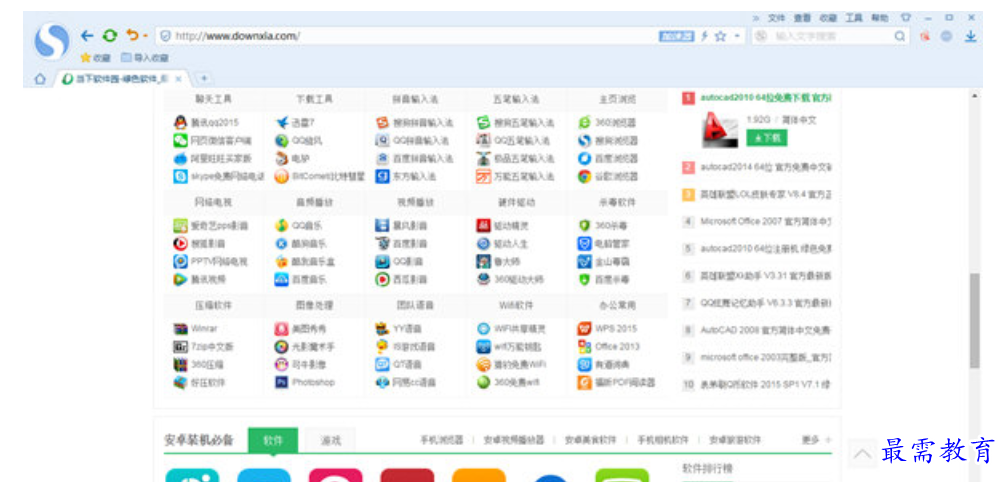Open the 文件 menu

(777, 18)
